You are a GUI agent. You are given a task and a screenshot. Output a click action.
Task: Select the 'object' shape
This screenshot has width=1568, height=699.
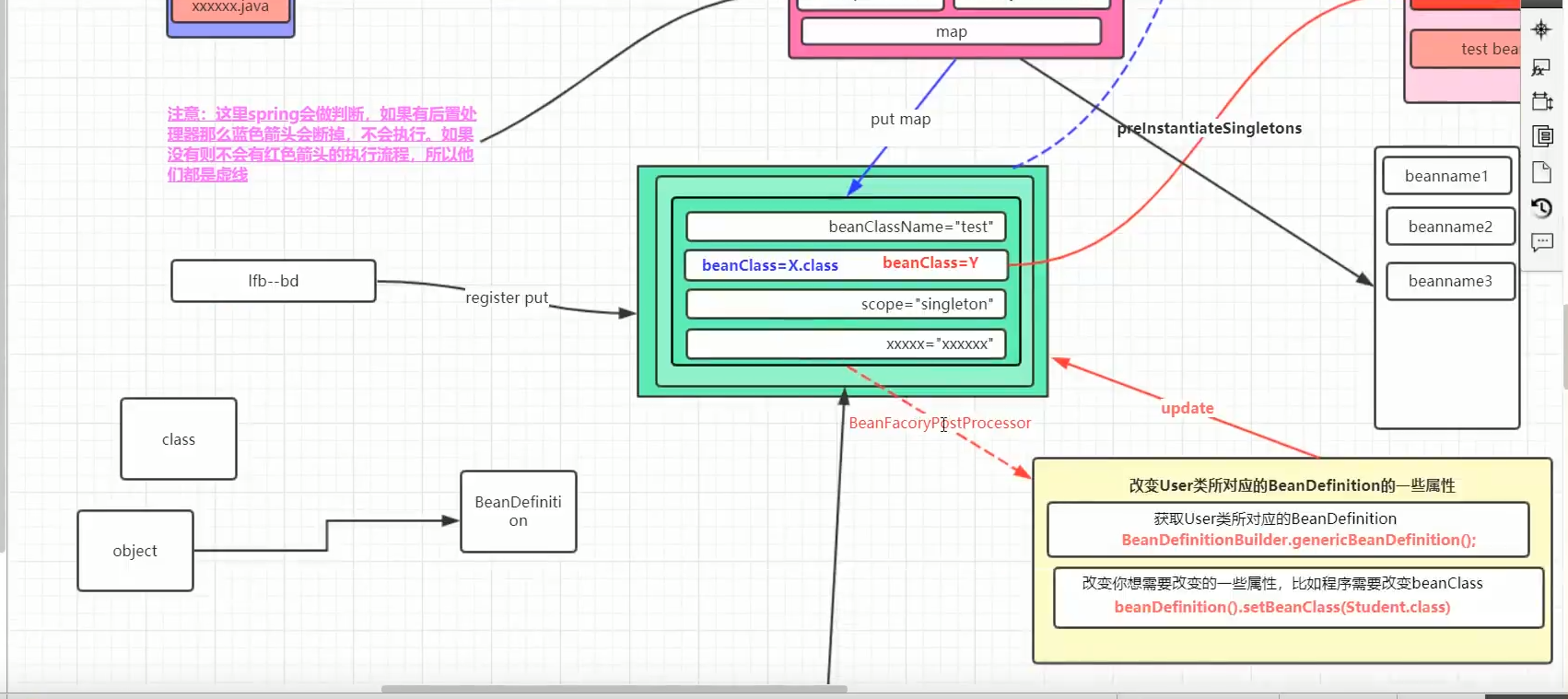point(135,551)
